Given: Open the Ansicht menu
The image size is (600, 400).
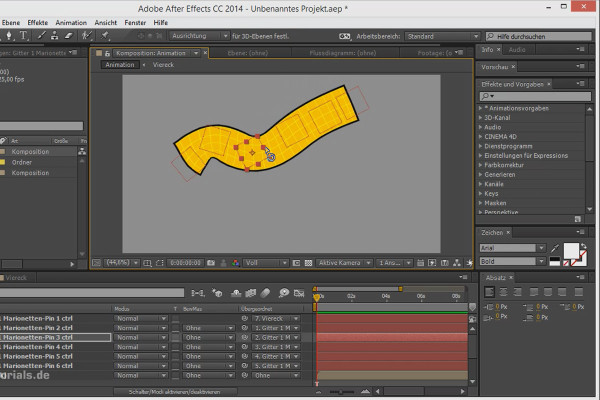Looking at the screenshot, I should point(106,23).
